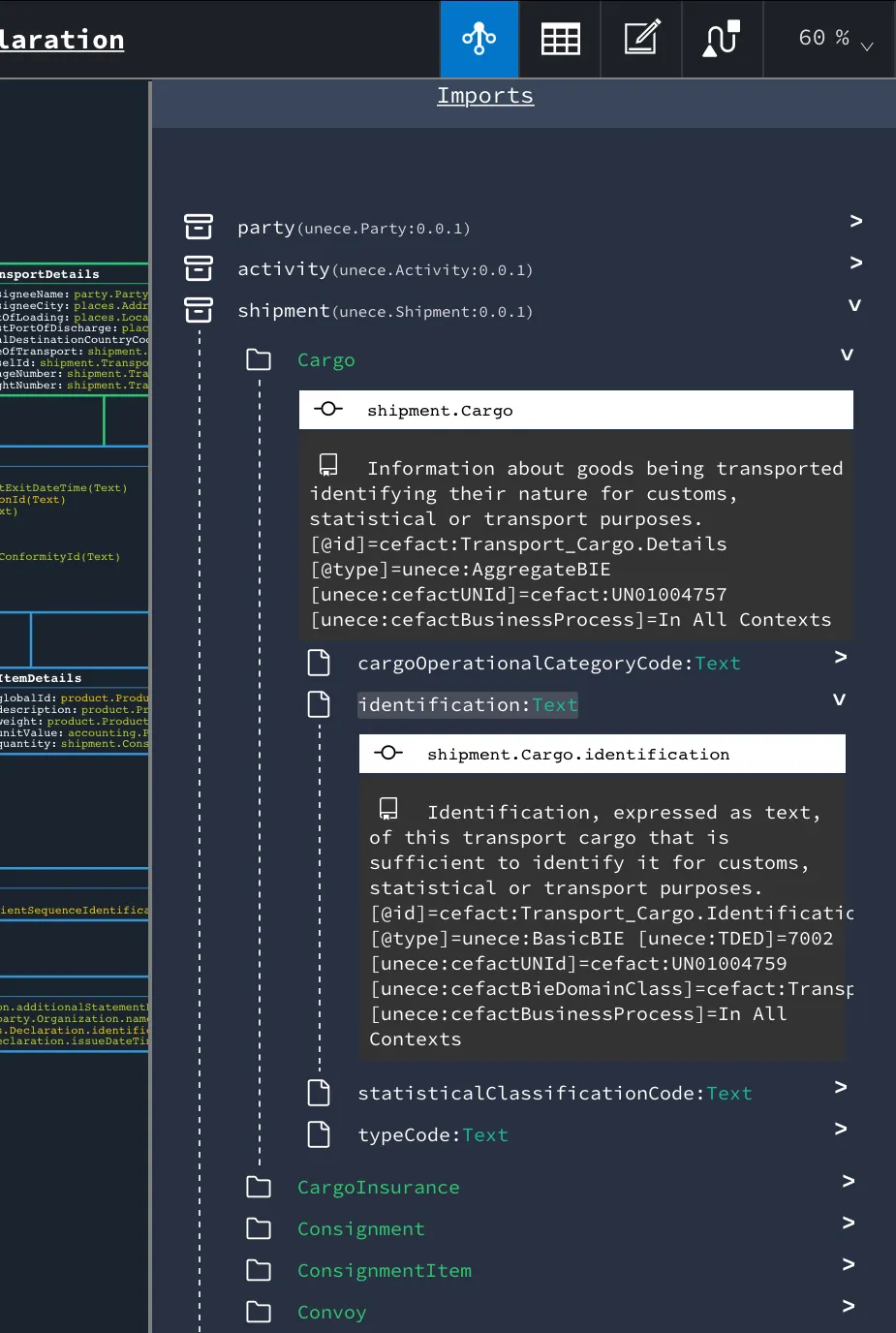The image size is (896, 1333).
Task: Expand the CargoInsurance folder
Action: pos(849,1181)
